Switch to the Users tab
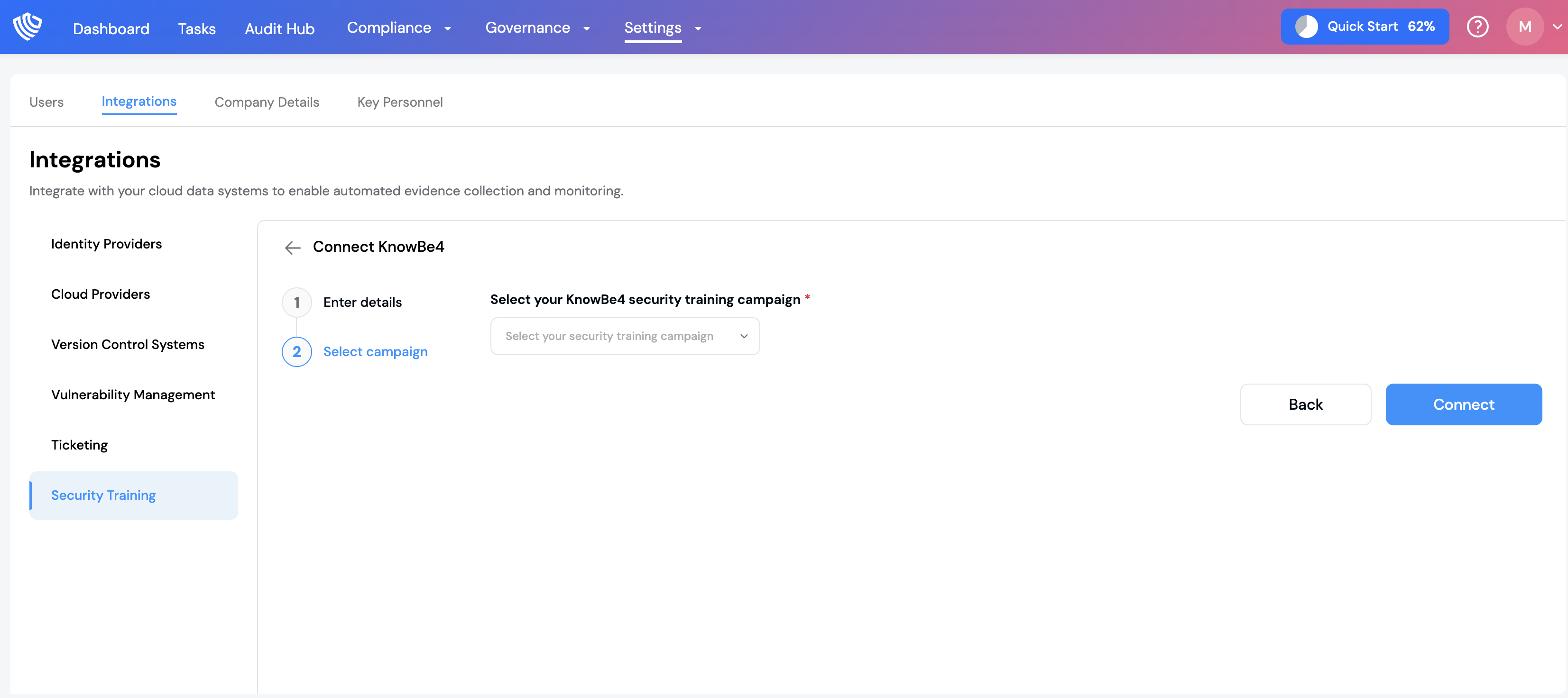Screen dimensions: 1568x698 (46, 102)
